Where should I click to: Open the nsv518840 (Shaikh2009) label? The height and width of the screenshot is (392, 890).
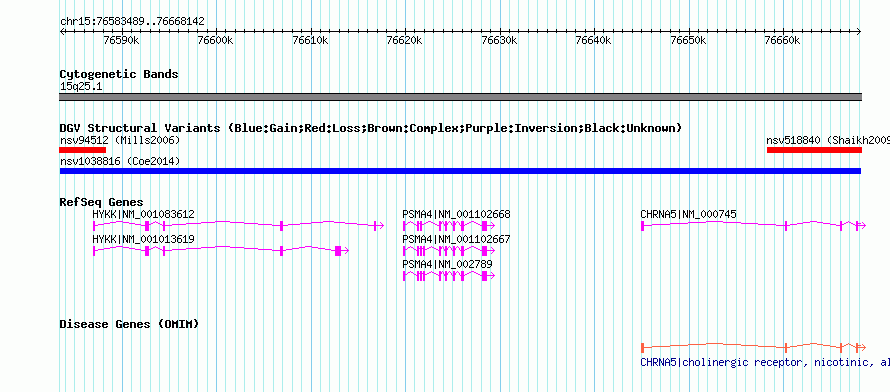point(828,140)
